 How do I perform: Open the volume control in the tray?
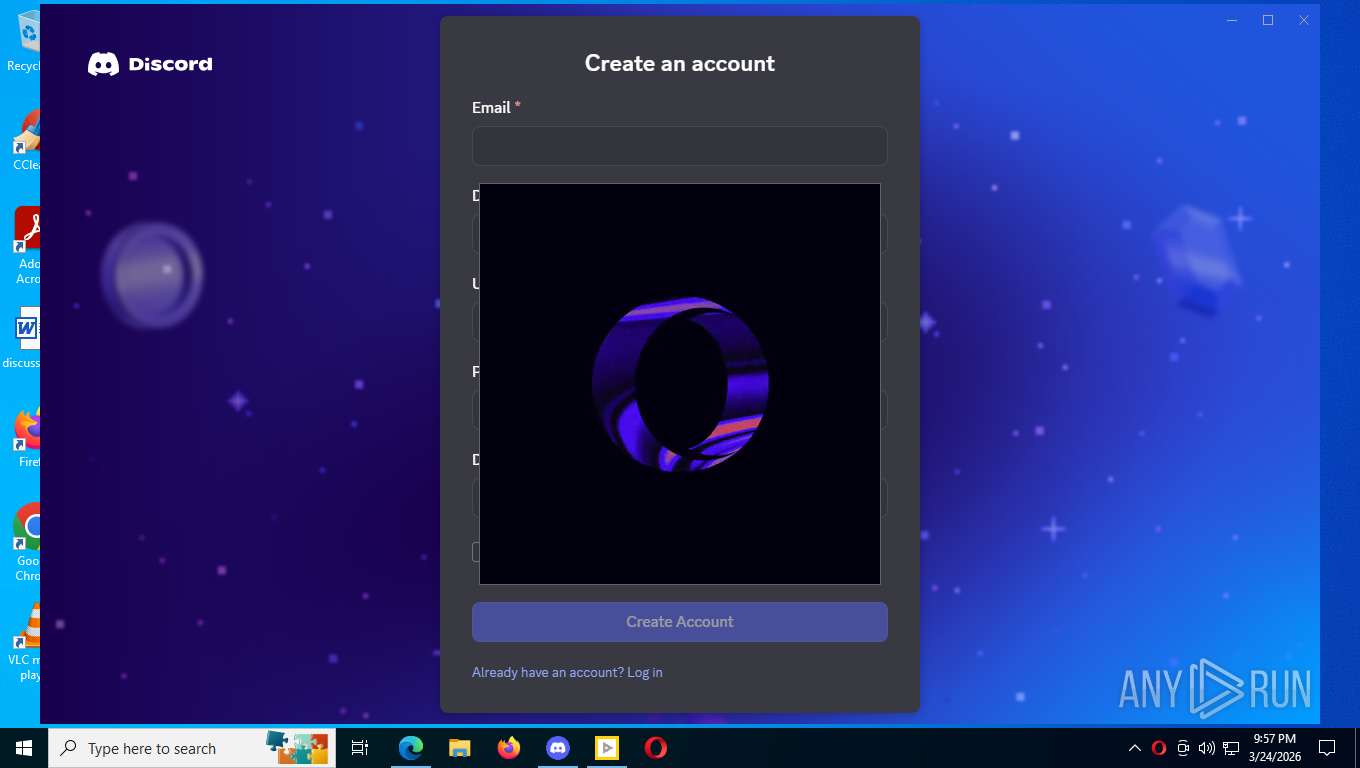[x=1207, y=748]
